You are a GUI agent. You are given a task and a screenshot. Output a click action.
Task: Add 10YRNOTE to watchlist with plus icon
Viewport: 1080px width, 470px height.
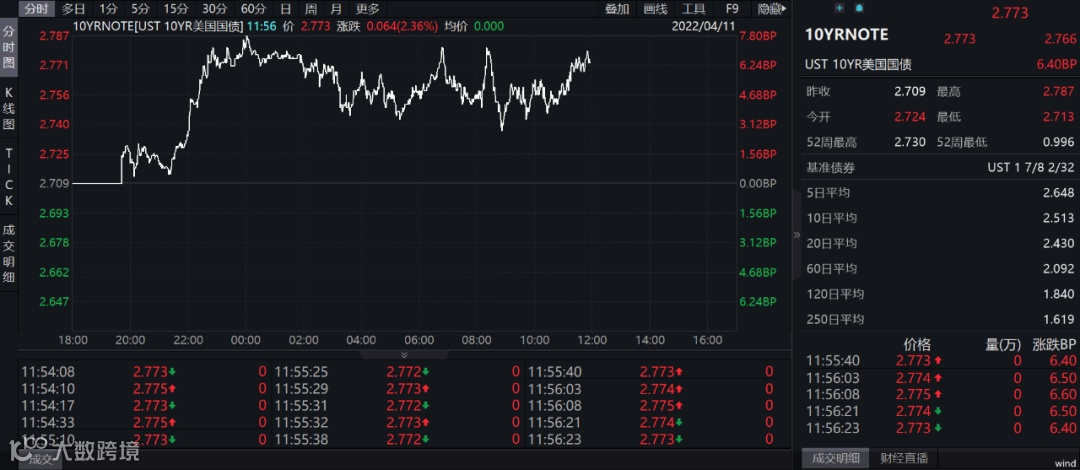[839, 8]
